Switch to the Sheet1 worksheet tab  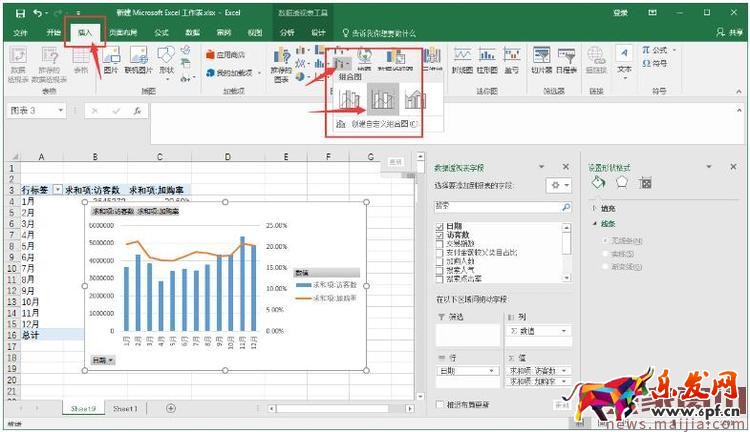[x=125, y=408]
